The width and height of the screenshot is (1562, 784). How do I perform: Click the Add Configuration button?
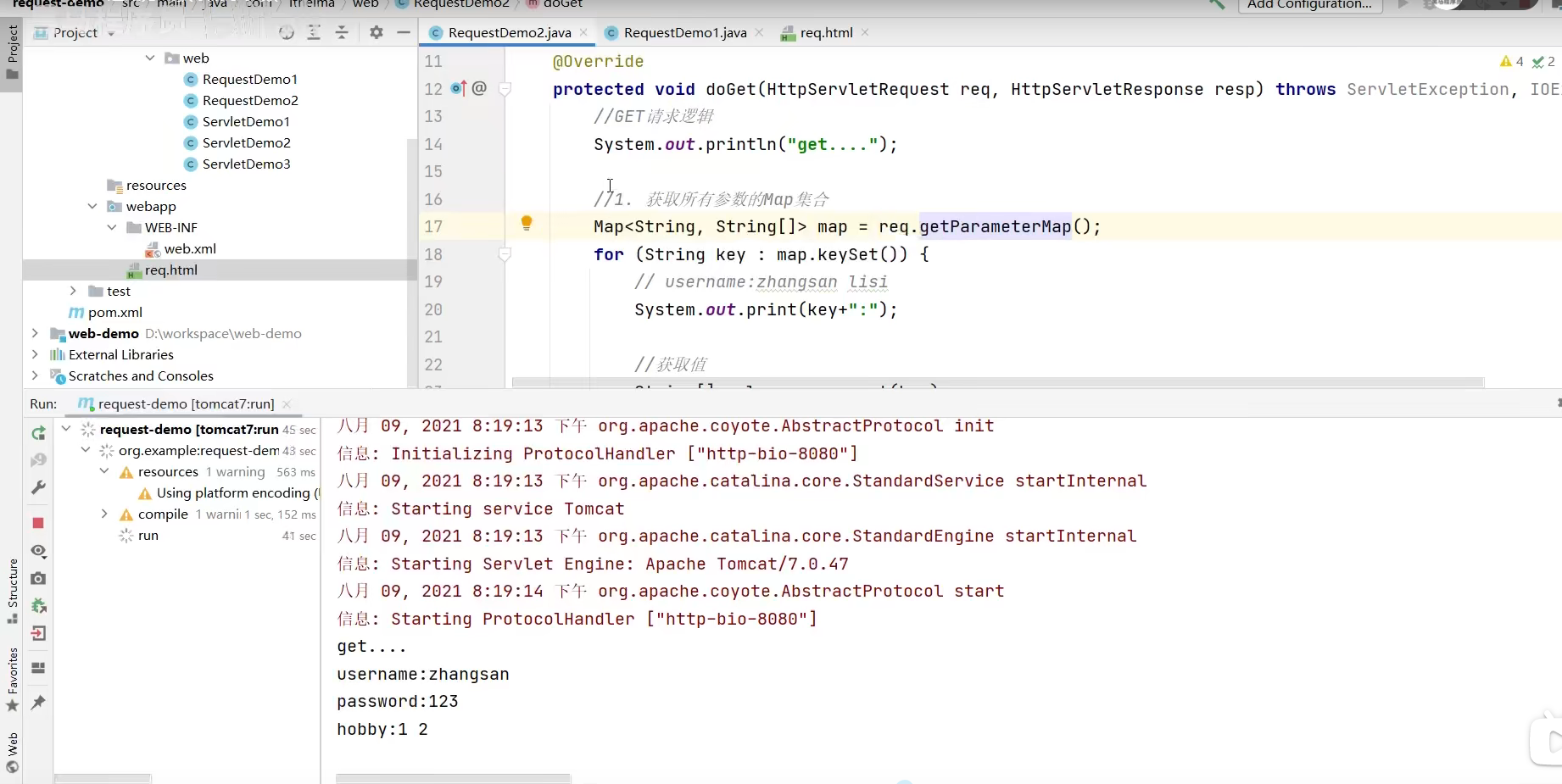[x=1309, y=4]
